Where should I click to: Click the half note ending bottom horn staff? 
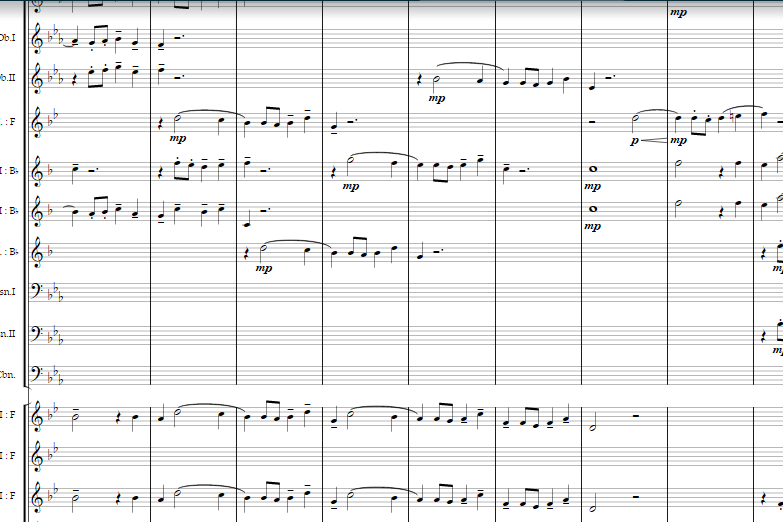pyautogui.click(x=592, y=506)
